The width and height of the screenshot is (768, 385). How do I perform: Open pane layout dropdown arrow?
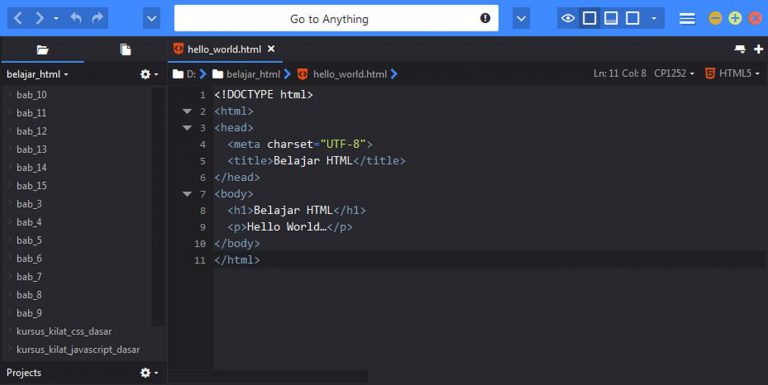point(654,19)
